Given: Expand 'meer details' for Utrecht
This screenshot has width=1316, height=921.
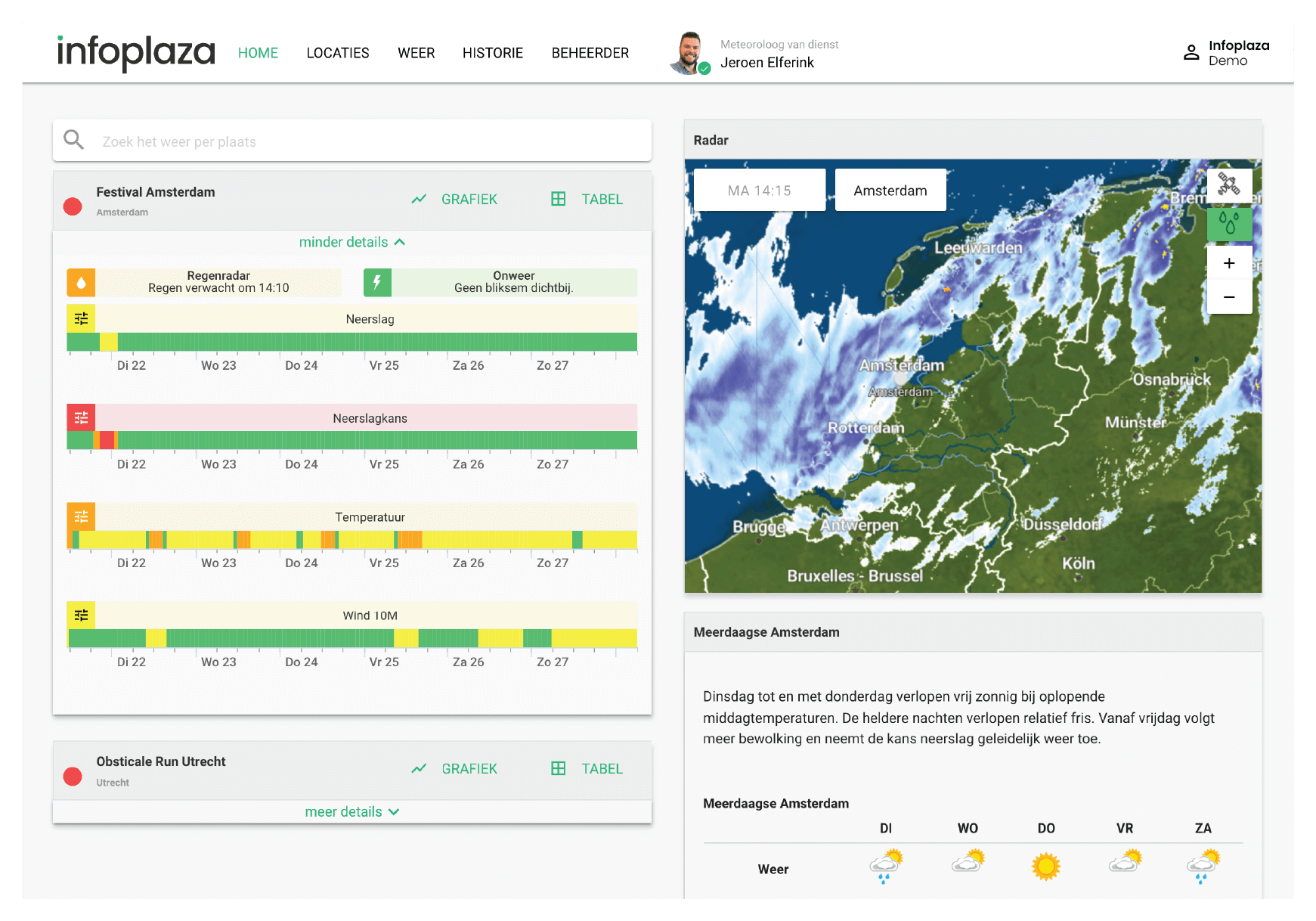Looking at the screenshot, I should point(352,811).
